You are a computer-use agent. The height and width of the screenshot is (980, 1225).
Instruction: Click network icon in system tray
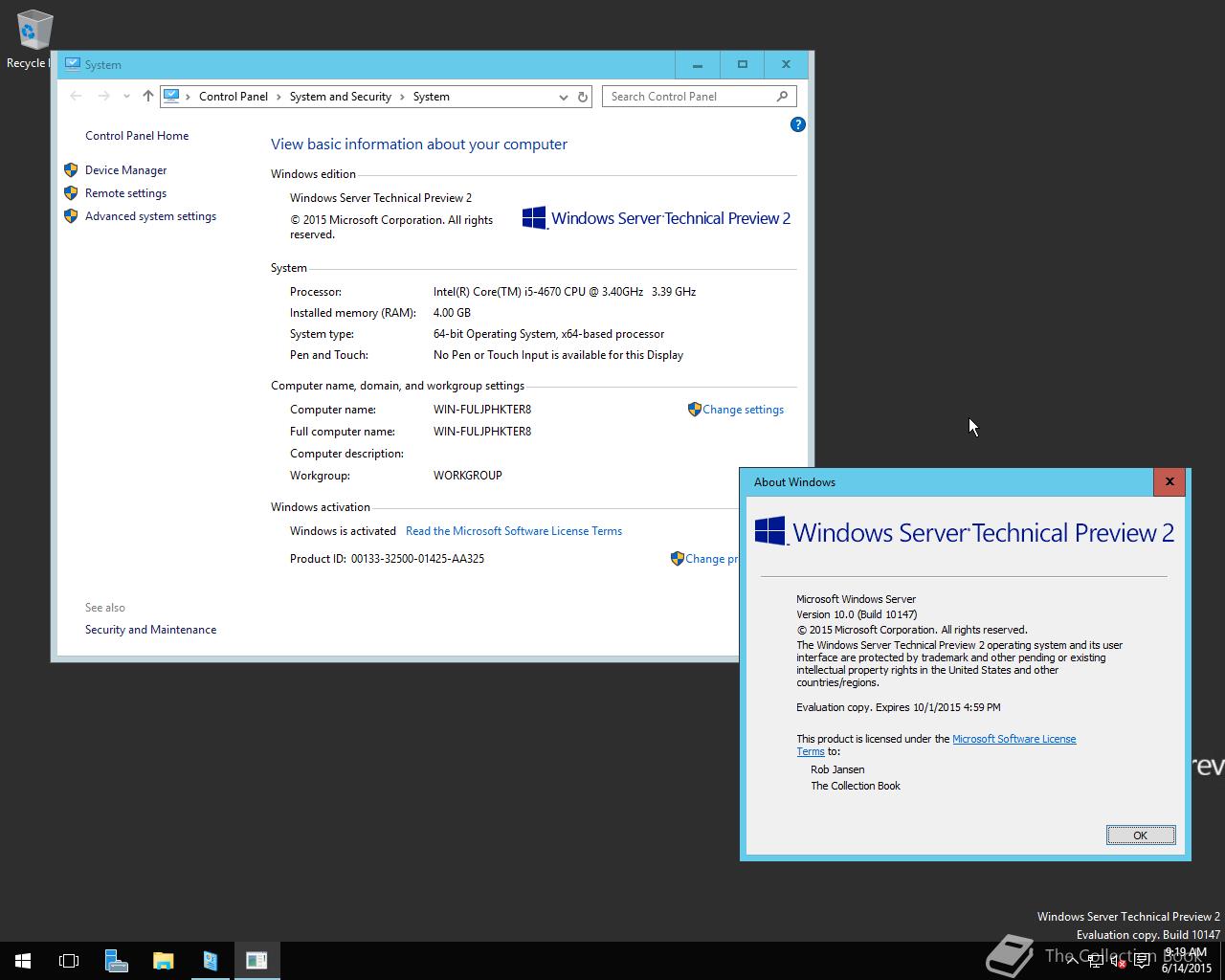pyautogui.click(x=1096, y=961)
